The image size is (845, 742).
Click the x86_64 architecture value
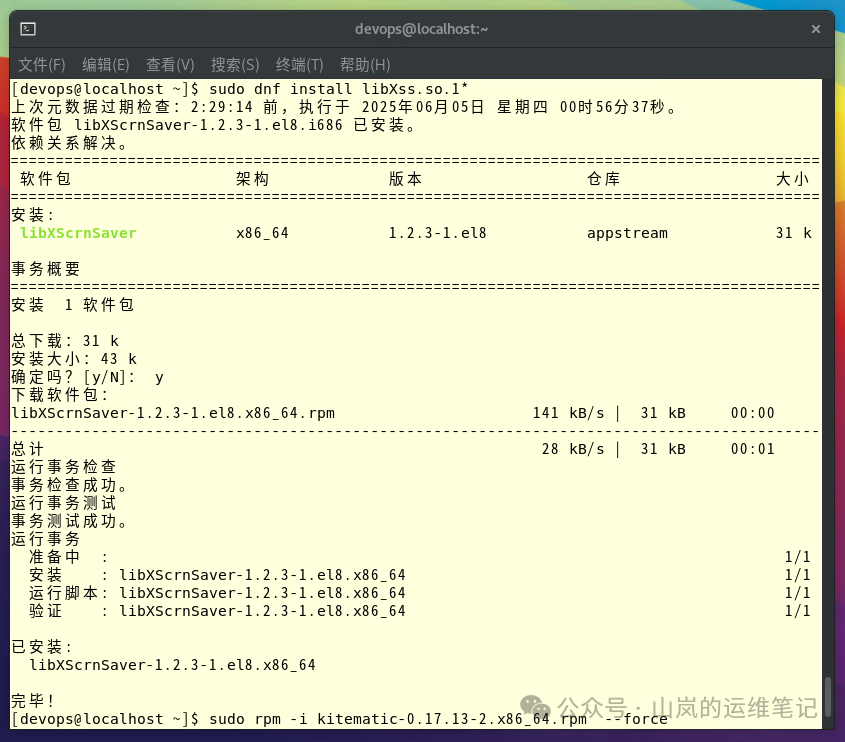(262, 233)
